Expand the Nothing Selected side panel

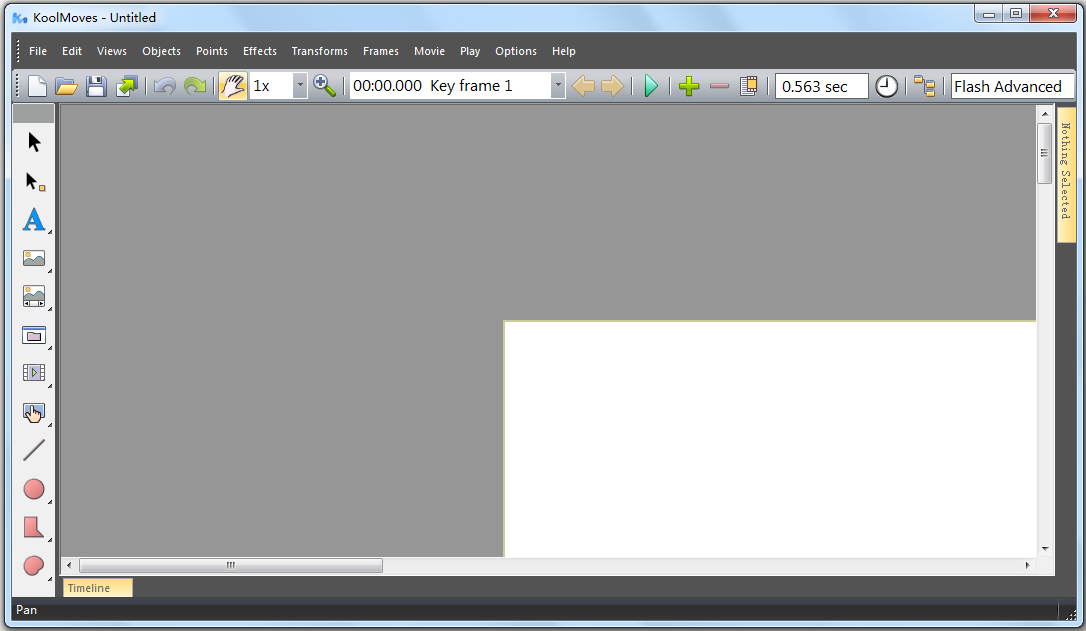coord(1066,173)
